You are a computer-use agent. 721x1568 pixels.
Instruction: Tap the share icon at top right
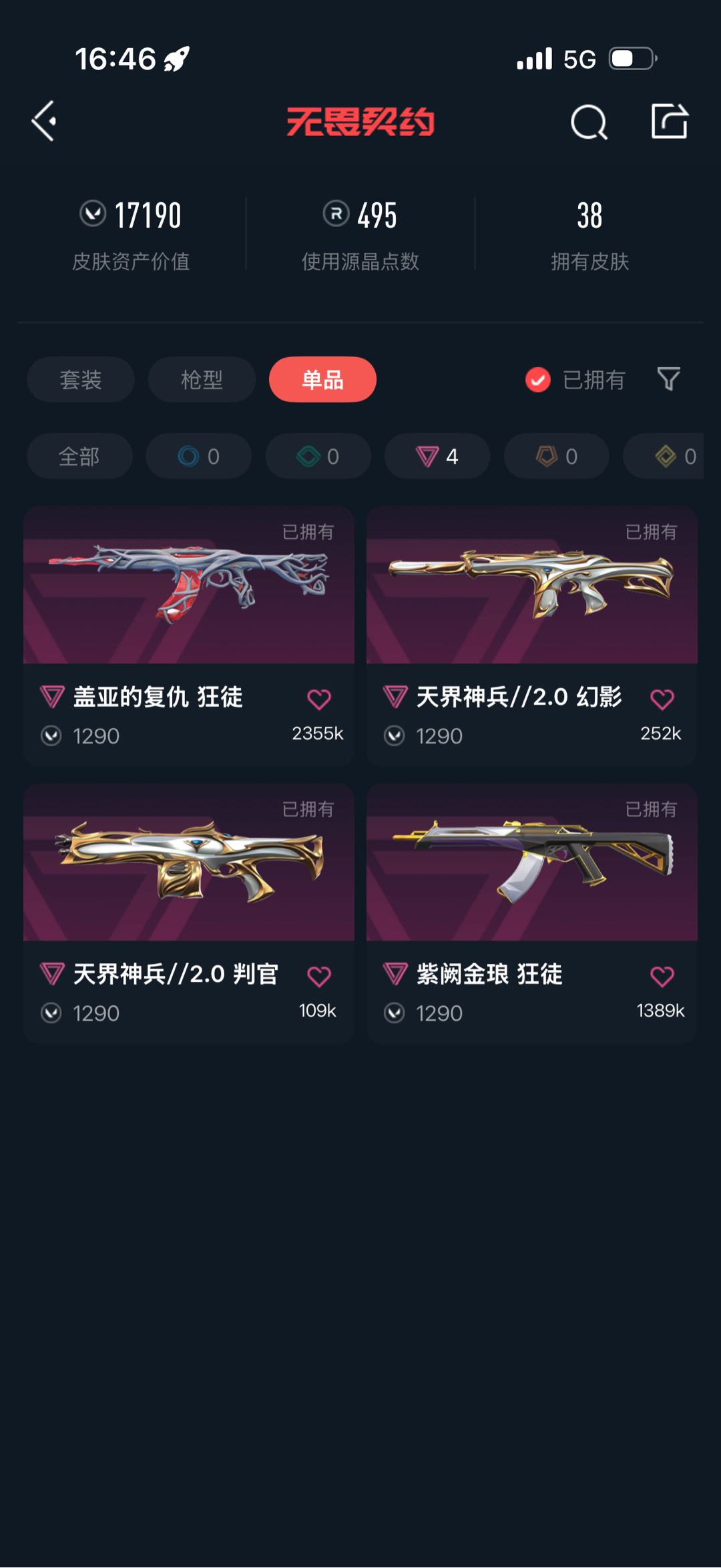coord(670,121)
